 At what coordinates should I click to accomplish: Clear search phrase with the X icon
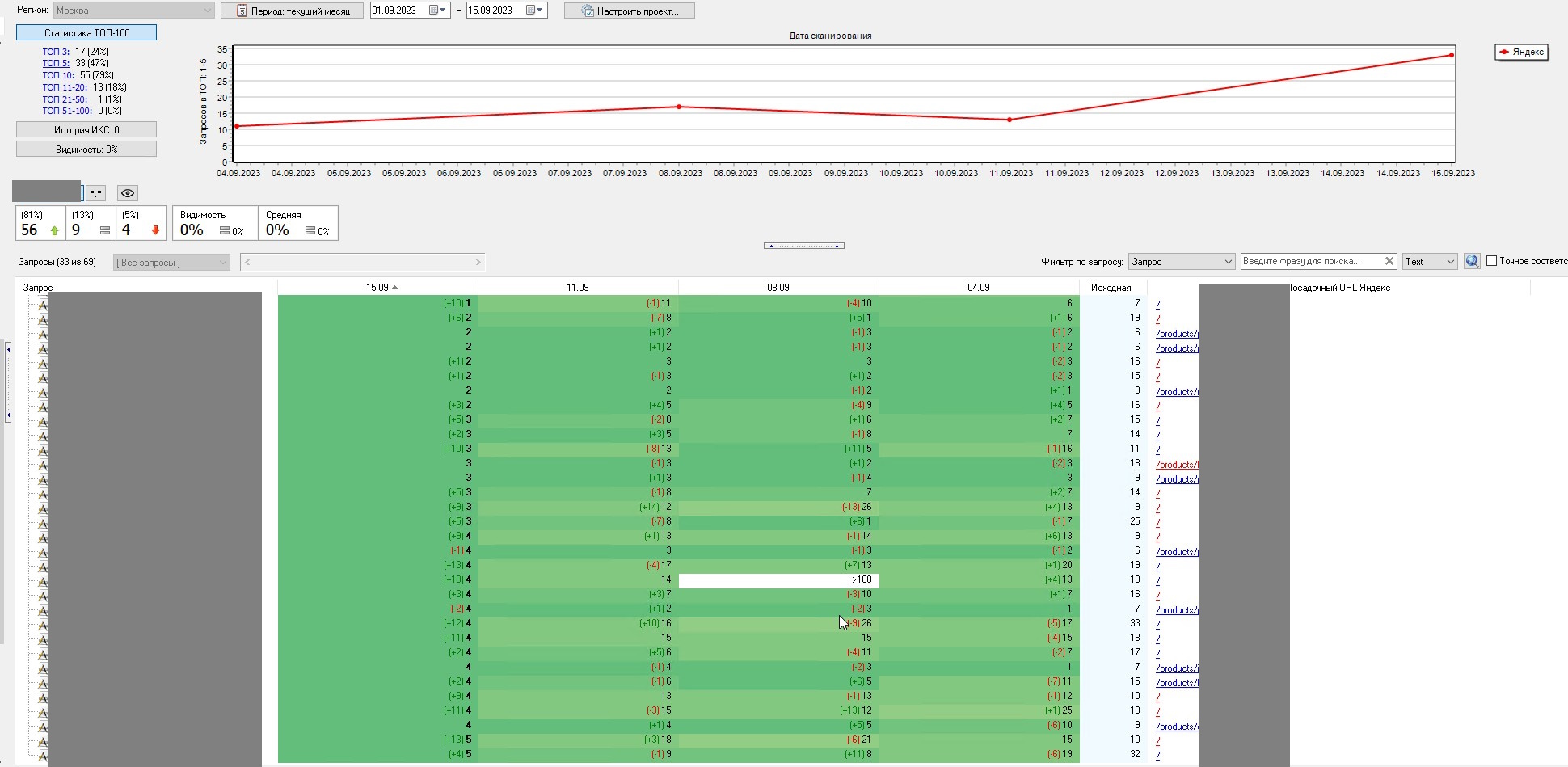click(1389, 261)
